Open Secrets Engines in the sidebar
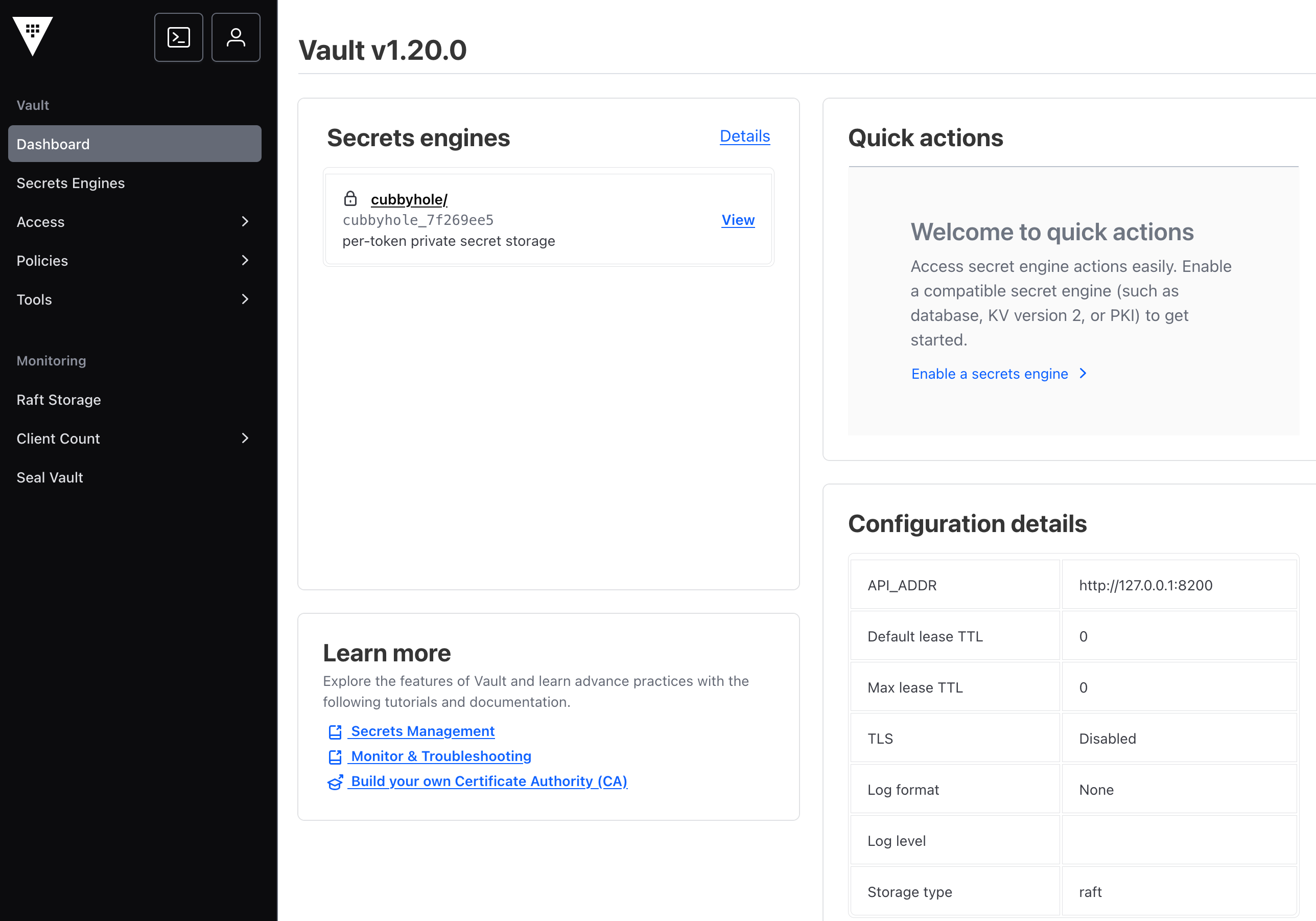The width and height of the screenshot is (1316, 921). coord(70,183)
